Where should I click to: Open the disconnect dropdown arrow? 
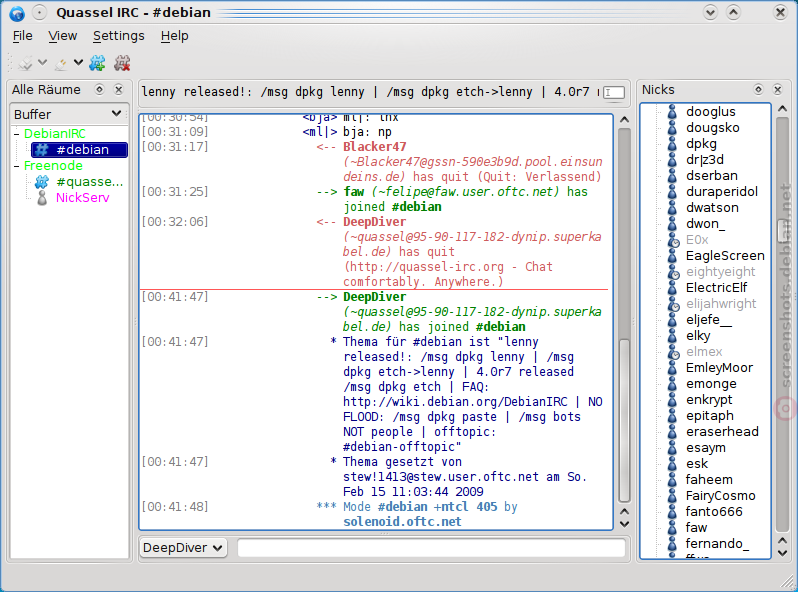[x=78, y=63]
